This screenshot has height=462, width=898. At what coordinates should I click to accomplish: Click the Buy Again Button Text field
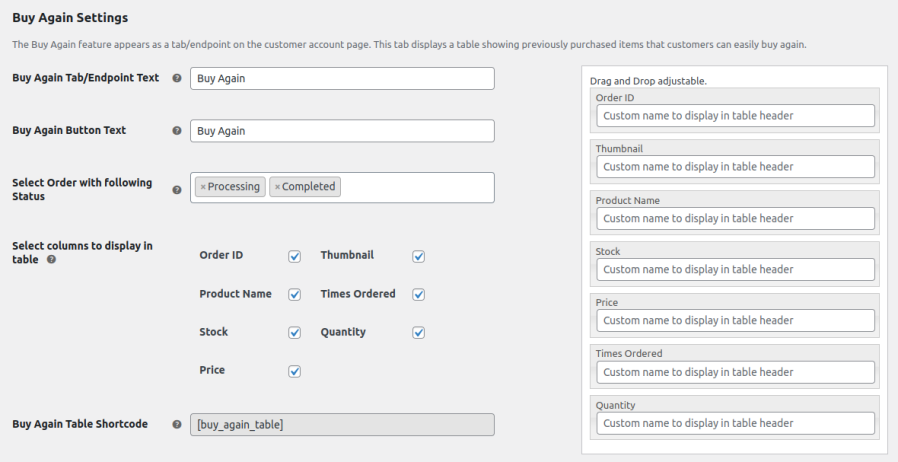[342, 130]
